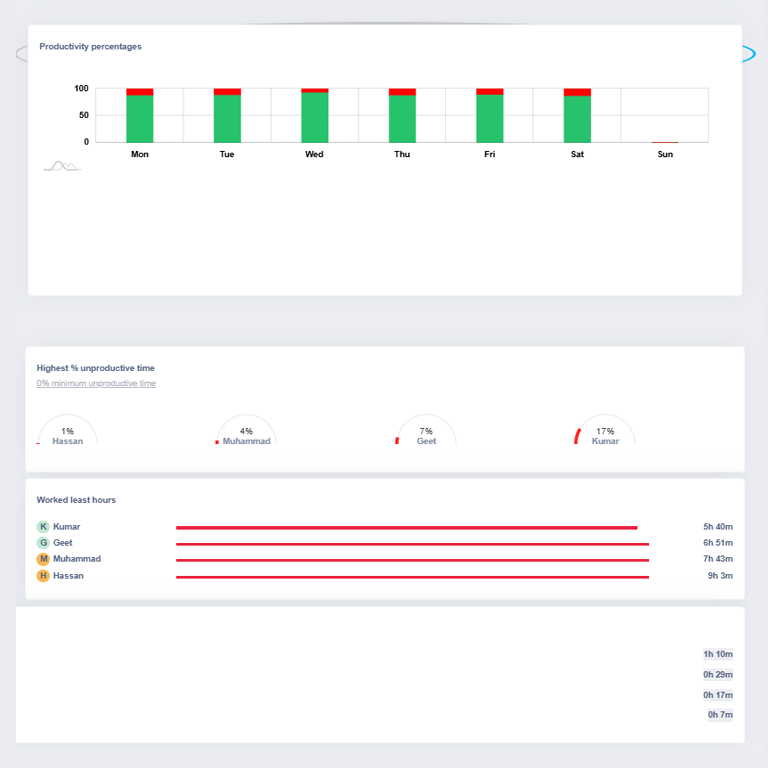Select Kumar's 17% unproductive gauge

605,430
